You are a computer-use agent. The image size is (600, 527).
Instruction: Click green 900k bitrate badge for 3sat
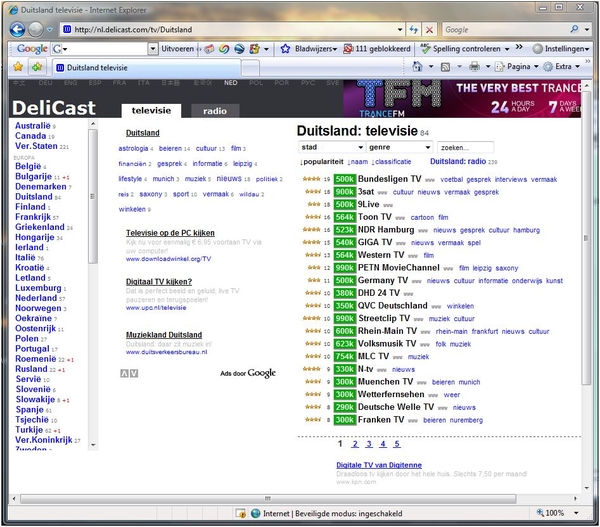345,192
